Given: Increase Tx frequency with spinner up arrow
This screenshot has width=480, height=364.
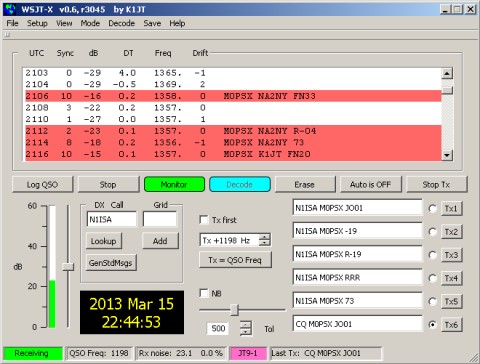Looking at the screenshot, I should [265, 237].
